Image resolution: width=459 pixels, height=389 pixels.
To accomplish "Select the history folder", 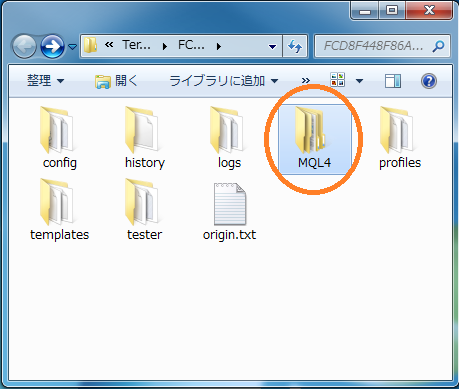I will (145, 138).
